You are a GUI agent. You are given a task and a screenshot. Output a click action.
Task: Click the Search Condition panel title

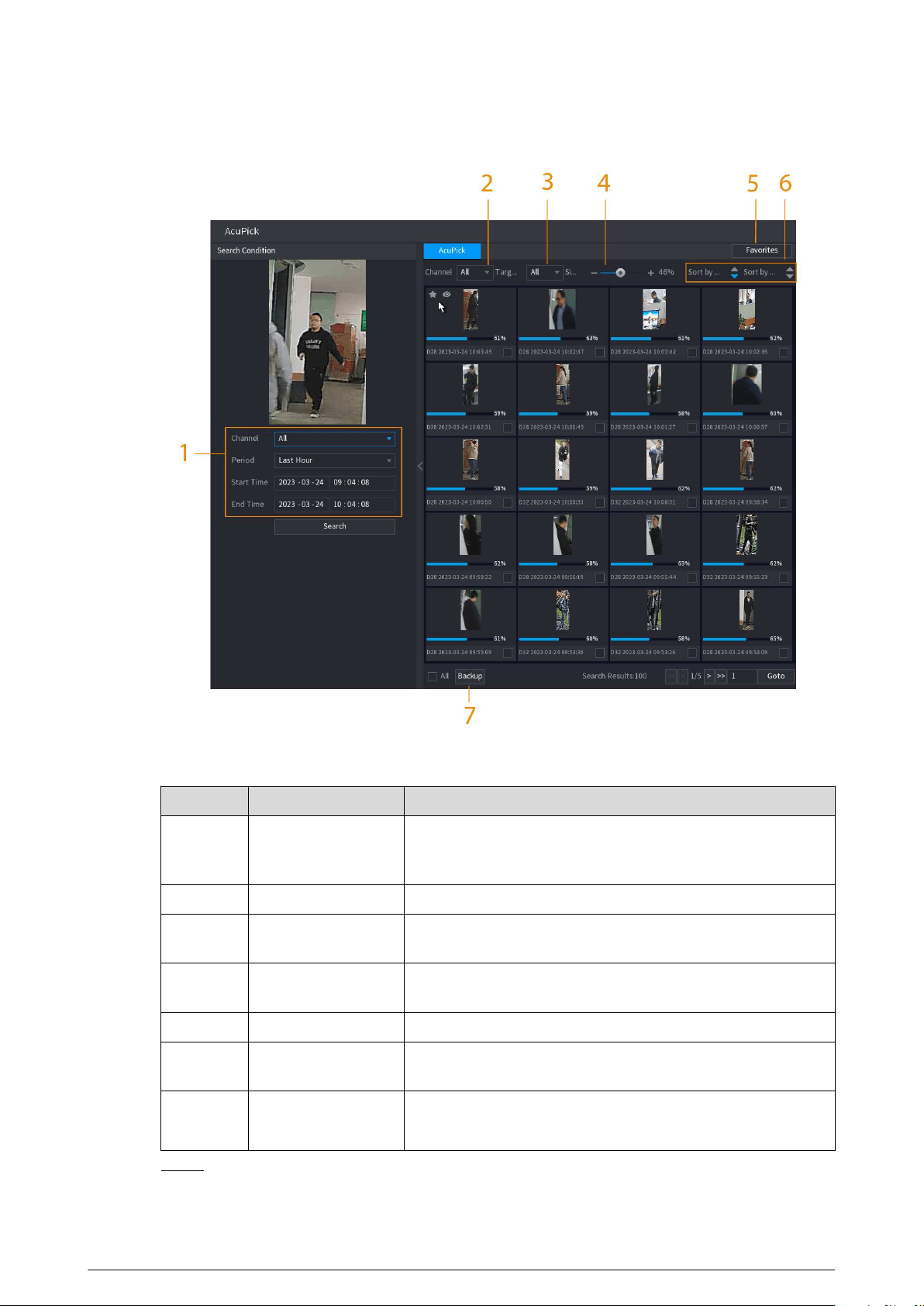pyautogui.click(x=246, y=250)
